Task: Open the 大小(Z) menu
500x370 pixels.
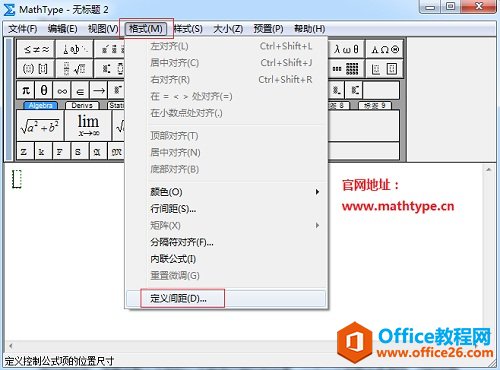Action: pos(228,29)
